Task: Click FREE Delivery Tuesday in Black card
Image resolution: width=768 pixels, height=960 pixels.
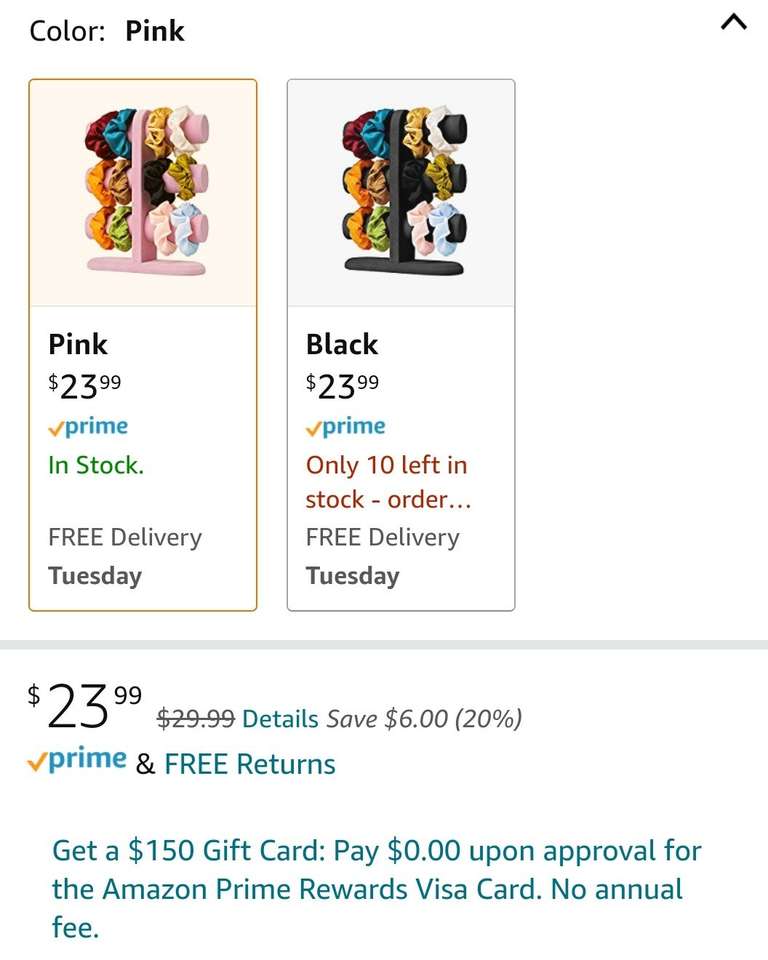Action: pos(383,556)
